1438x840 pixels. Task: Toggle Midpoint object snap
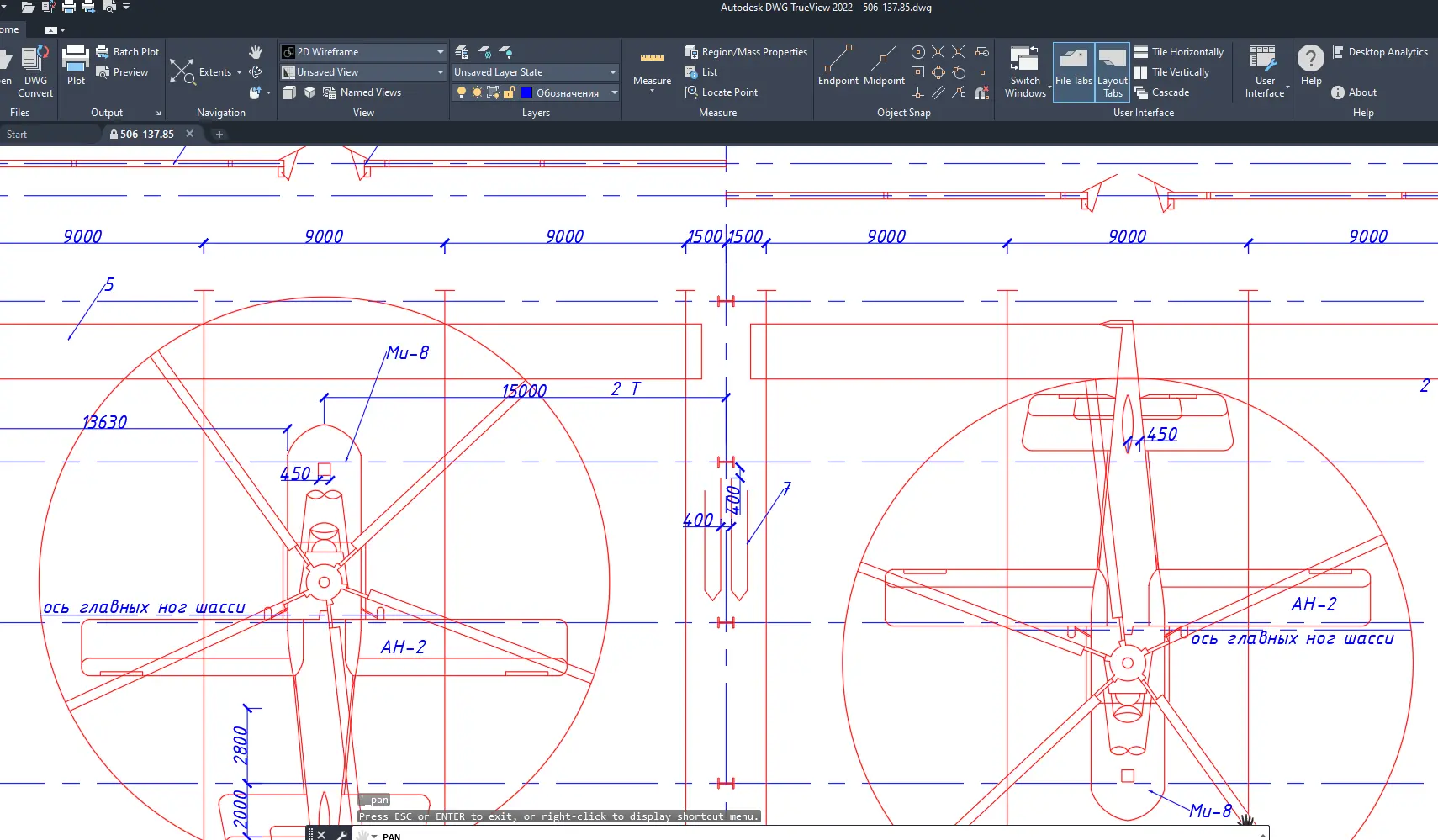884,66
